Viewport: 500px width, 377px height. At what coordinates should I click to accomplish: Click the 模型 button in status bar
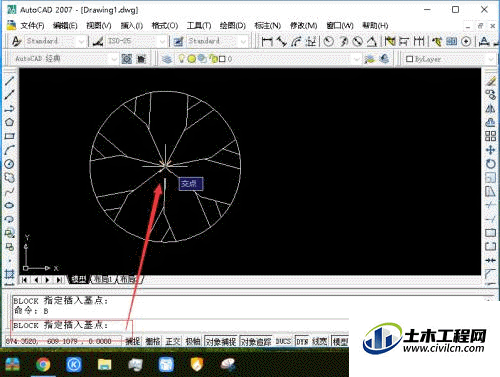click(340, 341)
